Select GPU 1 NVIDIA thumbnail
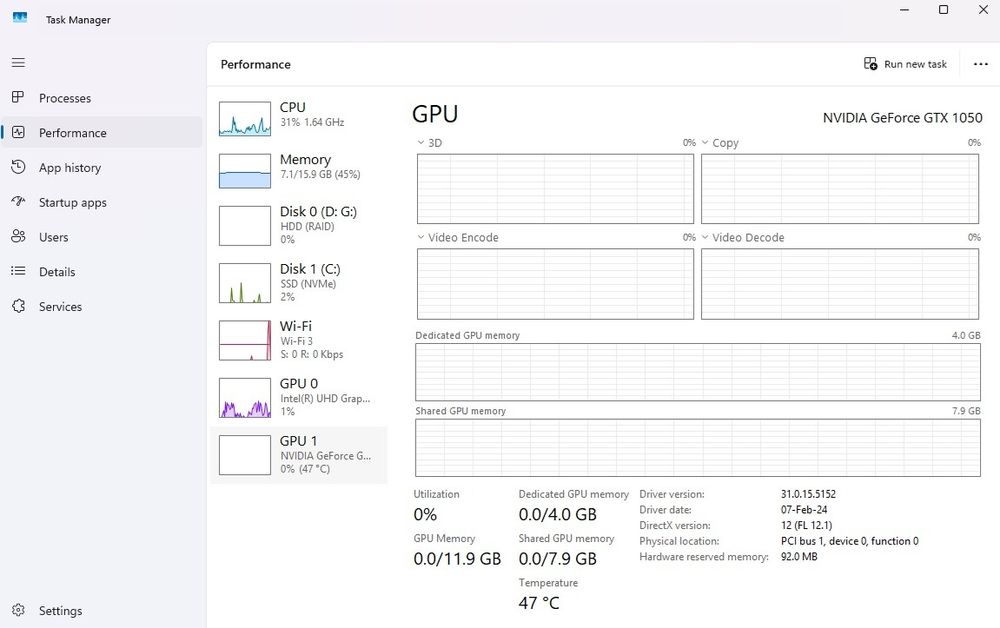The width and height of the screenshot is (1000, 628). 245,455
